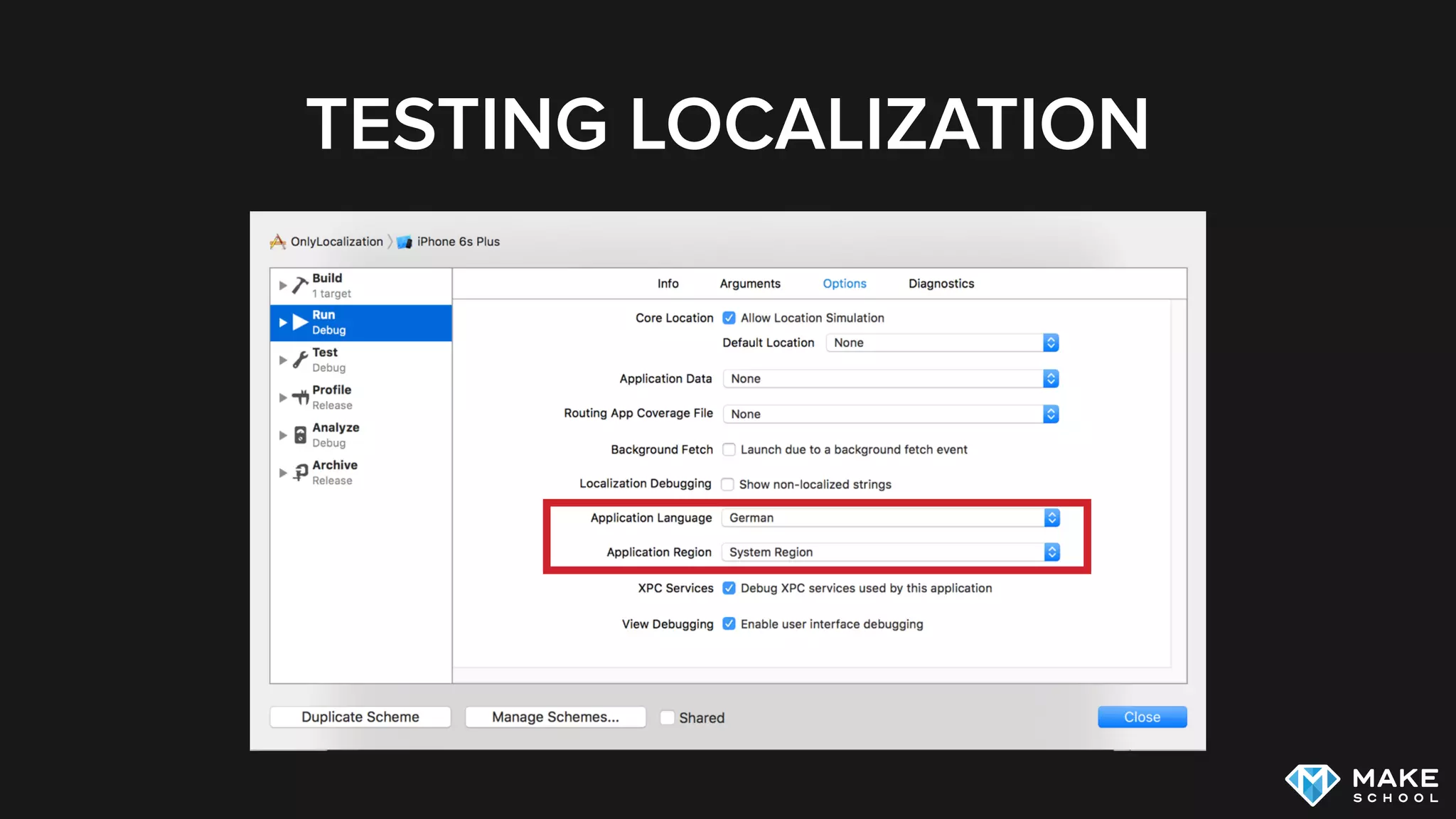Viewport: 1456px width, 819px height.
Task: Enable Launch due to a background fetch event
Action: [x=729, y=449]
